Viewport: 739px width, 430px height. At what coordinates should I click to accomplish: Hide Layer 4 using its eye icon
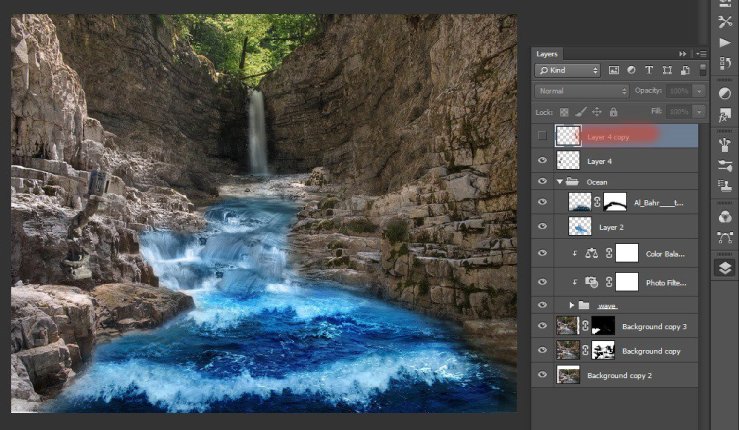(x=542, y=160)
